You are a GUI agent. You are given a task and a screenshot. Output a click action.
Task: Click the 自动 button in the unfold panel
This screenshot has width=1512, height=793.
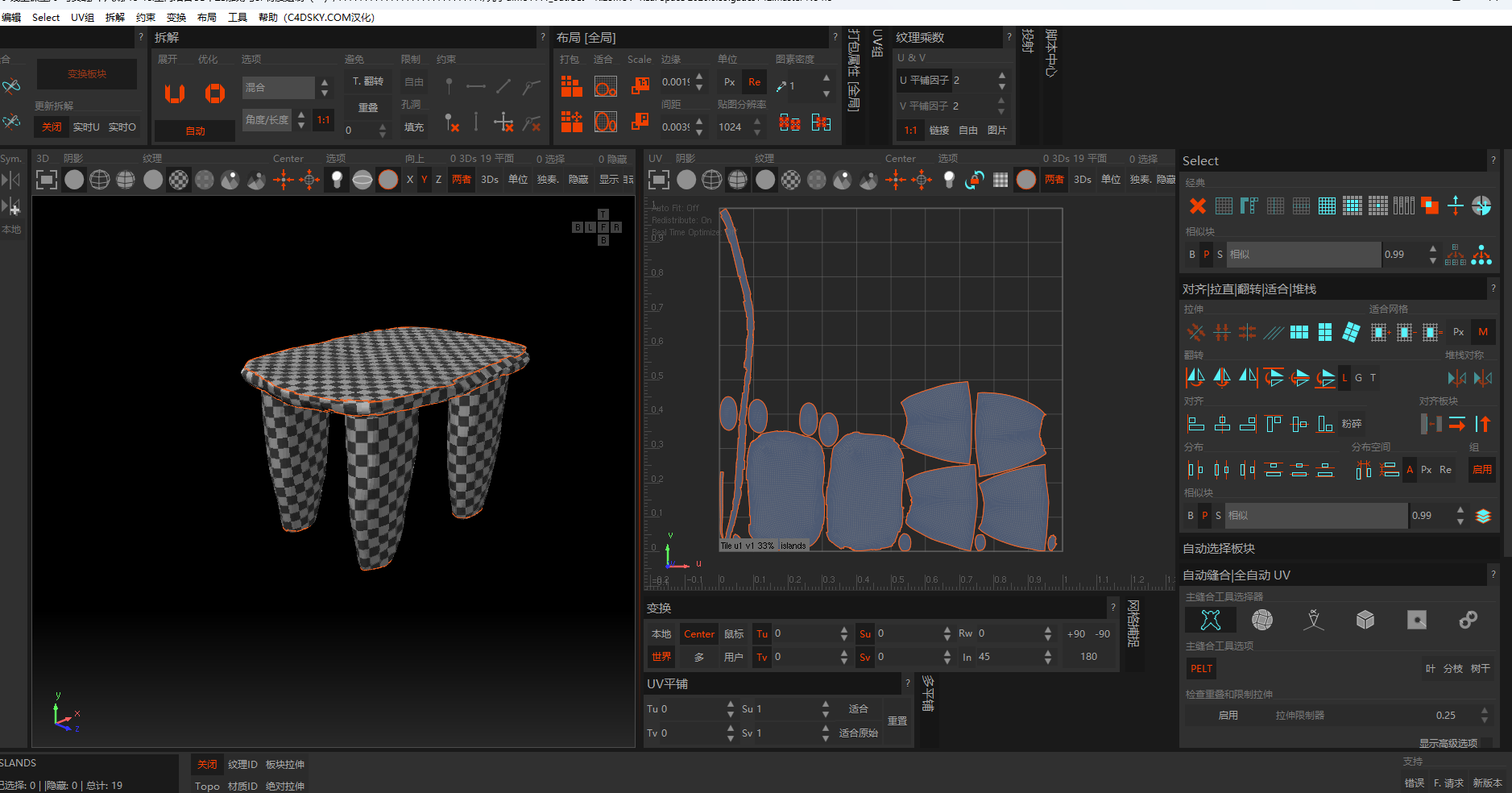point(195,131)
